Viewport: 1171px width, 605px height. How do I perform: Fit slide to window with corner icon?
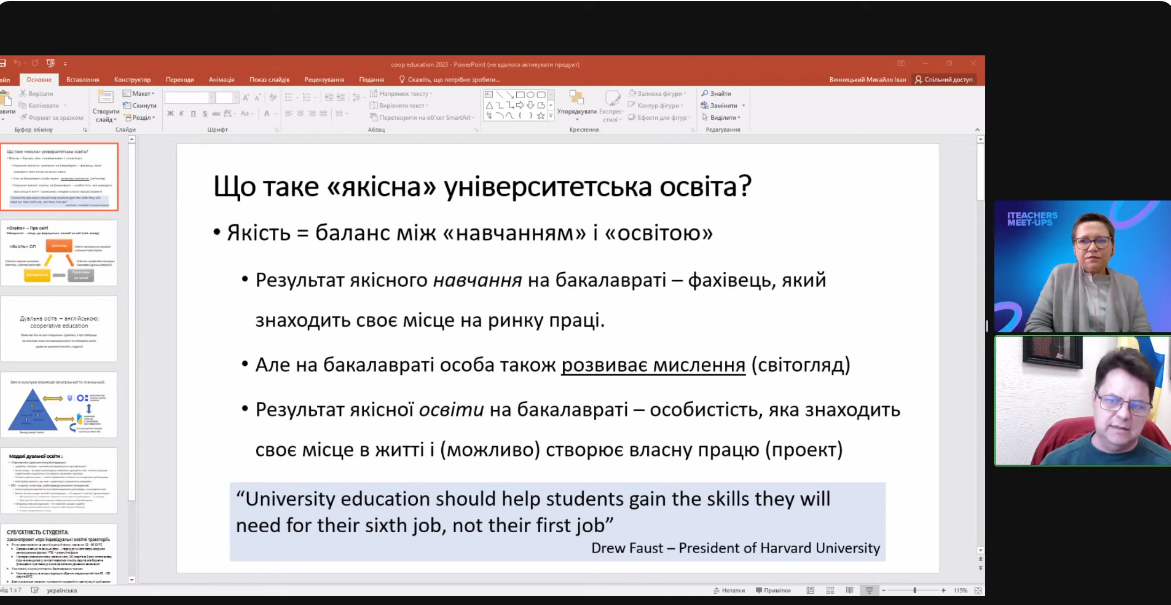coord(978,590)
